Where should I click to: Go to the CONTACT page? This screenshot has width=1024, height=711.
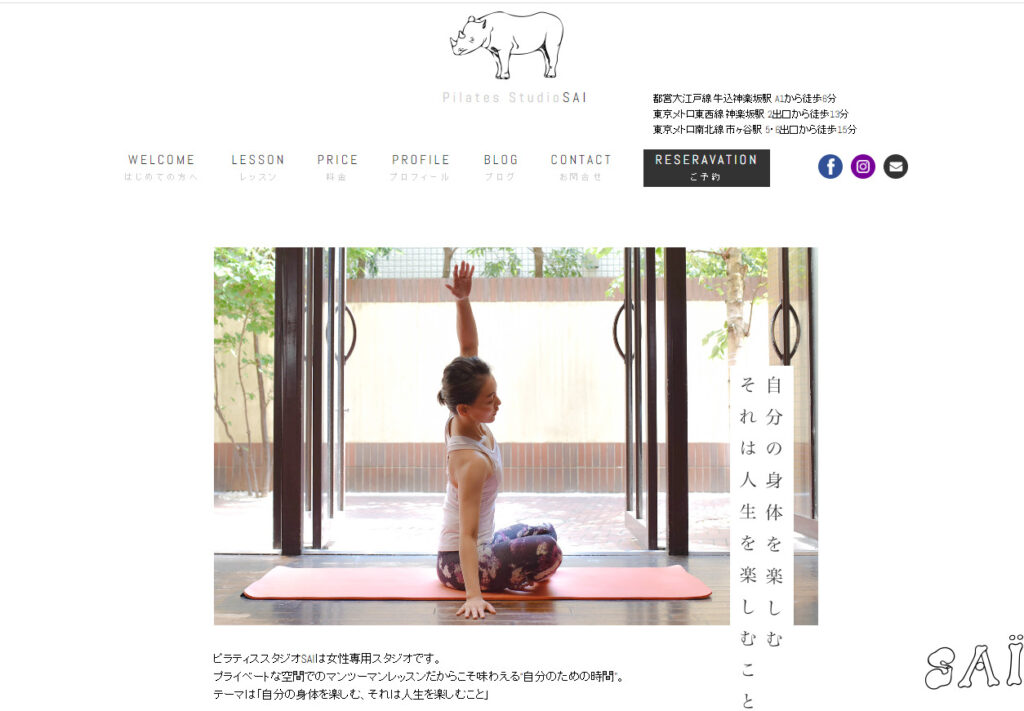pos(581,167)
